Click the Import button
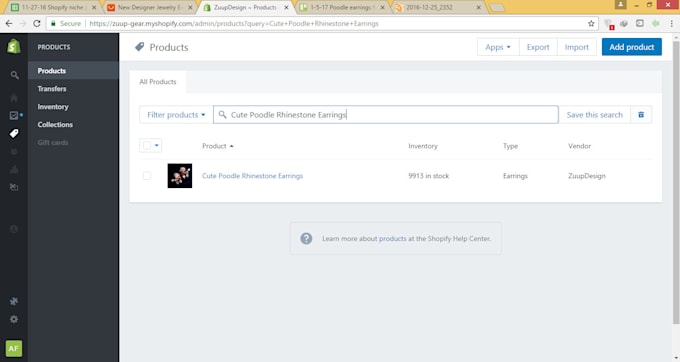The height and width of the screenshot is (362, 680). pos(577,47)
